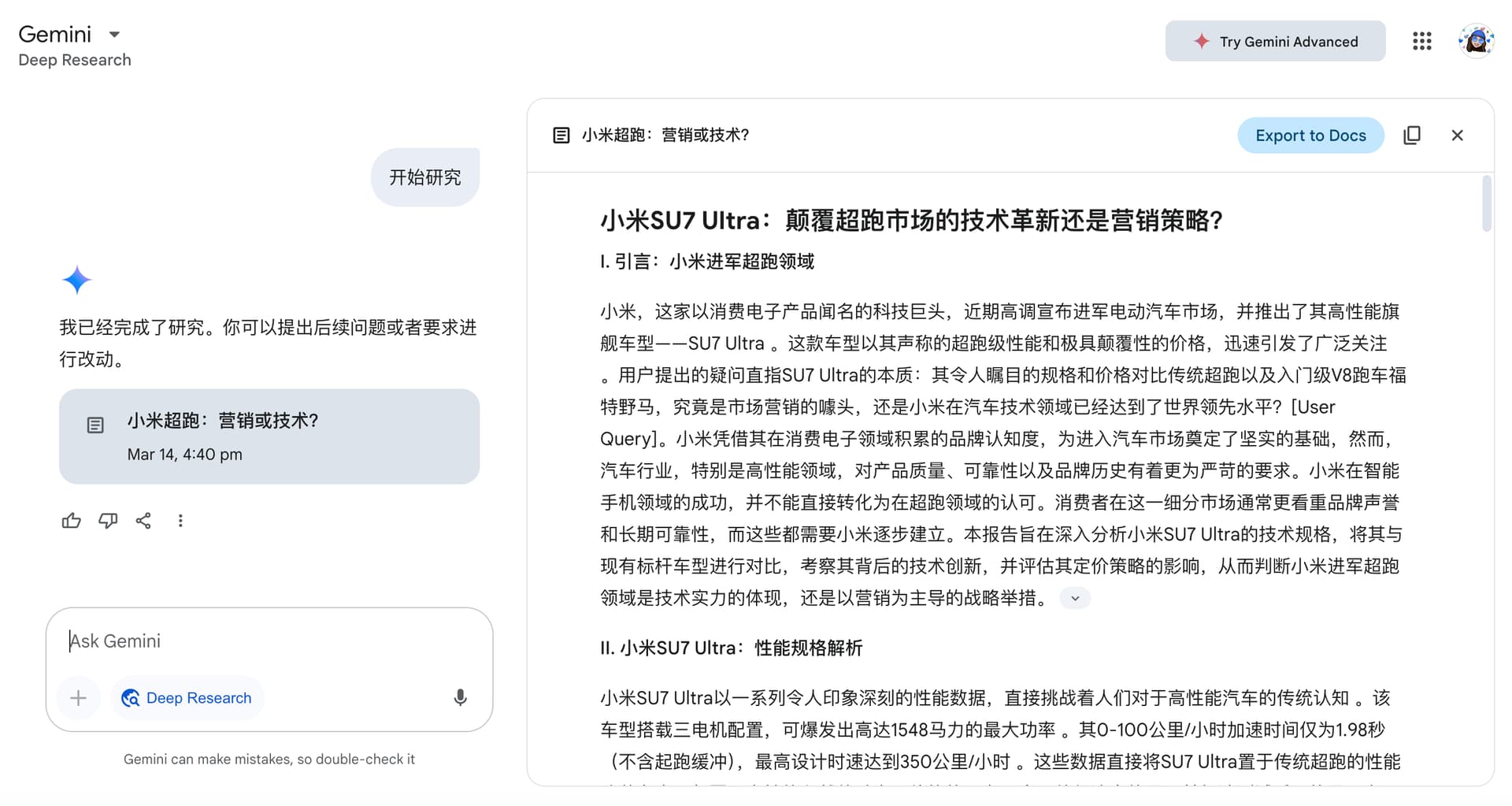Open the user account avatar

tap(1475, 41)
